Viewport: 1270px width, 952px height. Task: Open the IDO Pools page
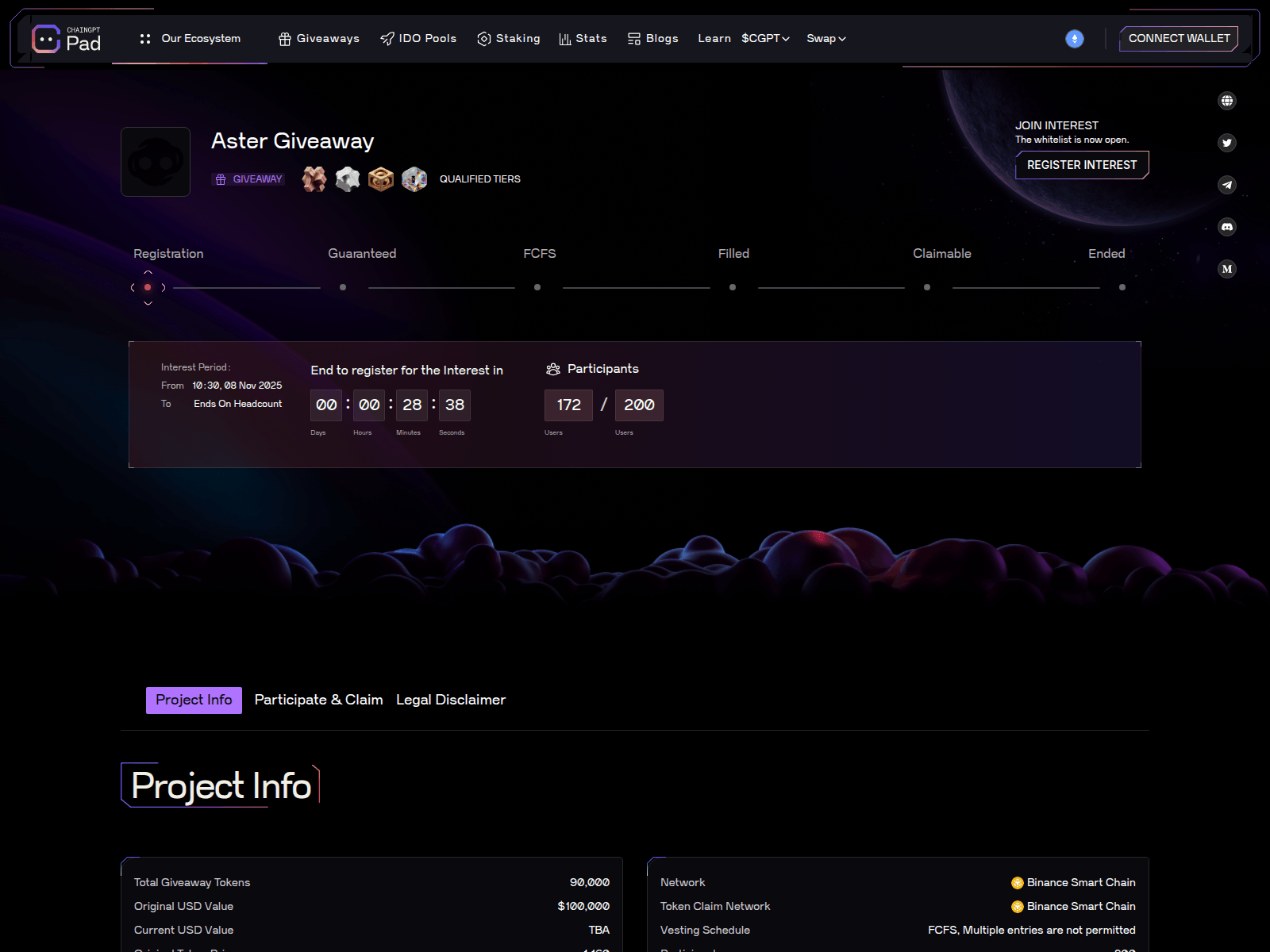(x=418, y=38)
